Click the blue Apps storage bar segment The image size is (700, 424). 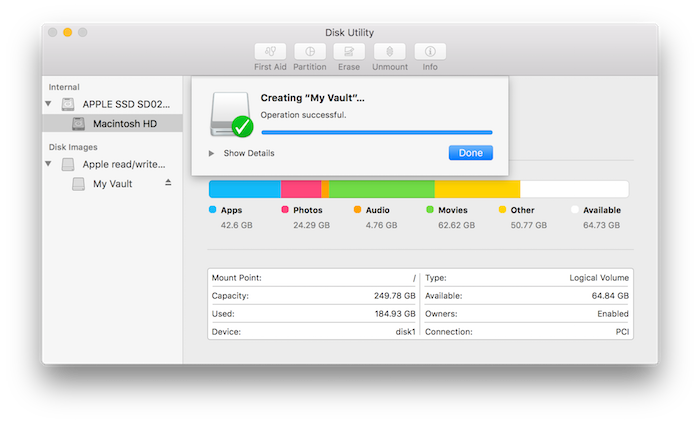tap(245, 189)
